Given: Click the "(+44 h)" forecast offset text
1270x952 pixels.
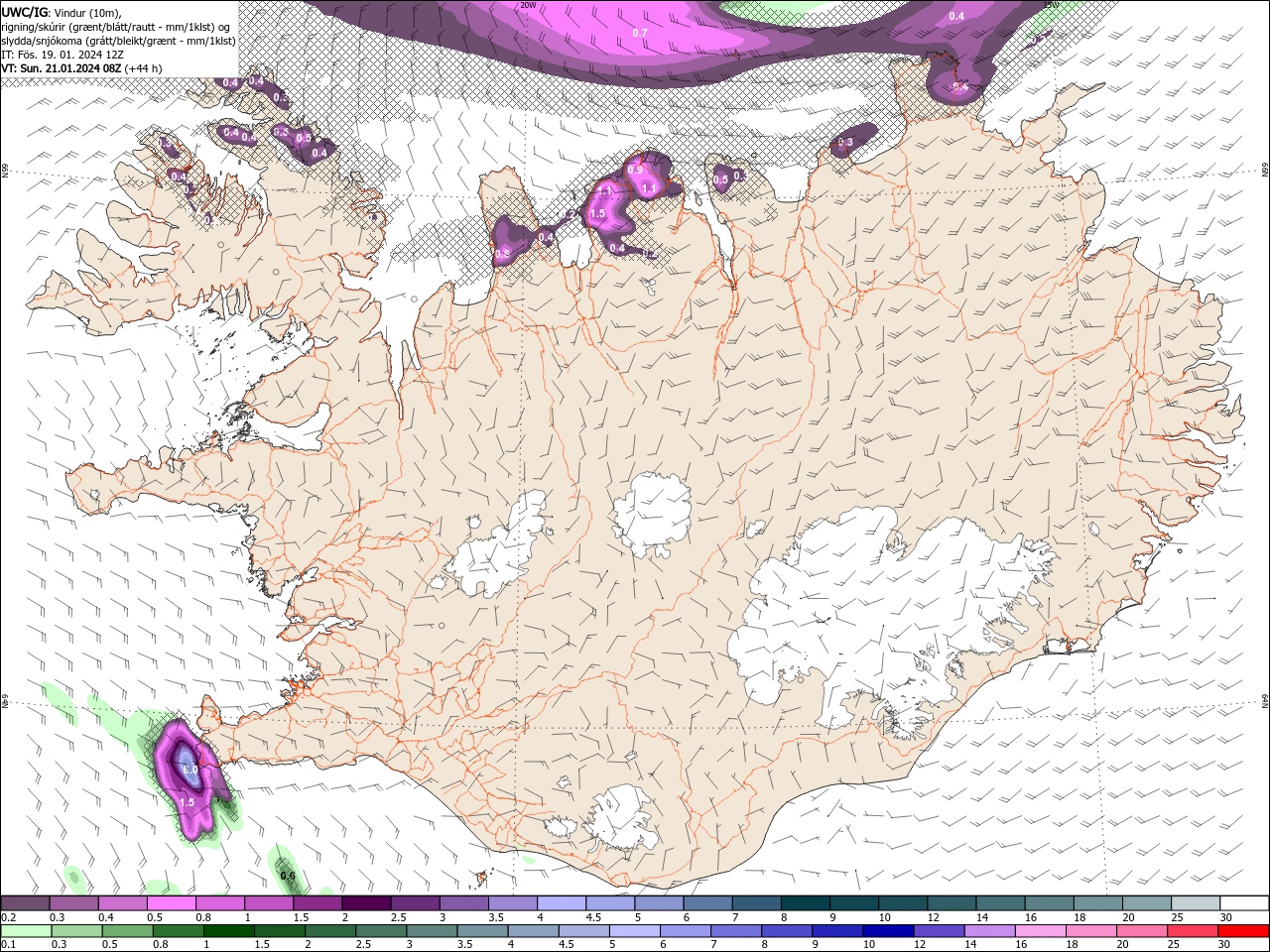Looking at the screenshot, I should pyautogui.click(x=143, y=68).
